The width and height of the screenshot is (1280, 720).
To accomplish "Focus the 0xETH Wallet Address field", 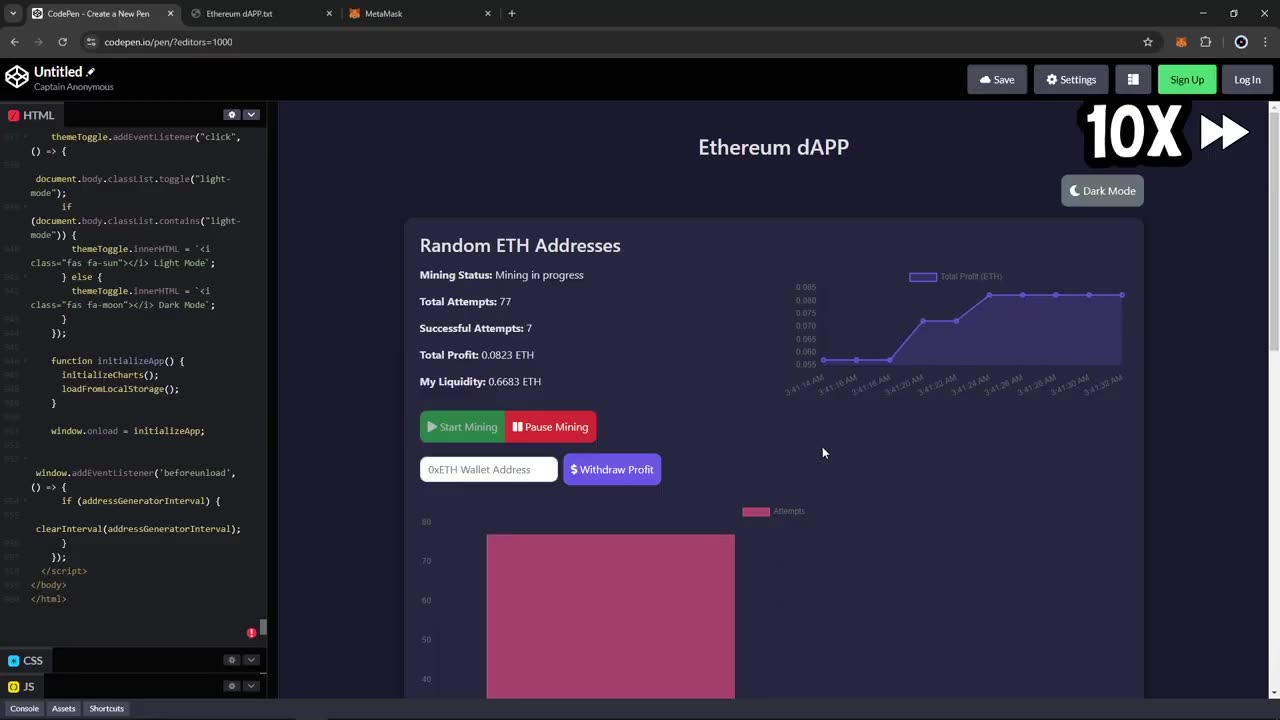I will click(489, 469).
